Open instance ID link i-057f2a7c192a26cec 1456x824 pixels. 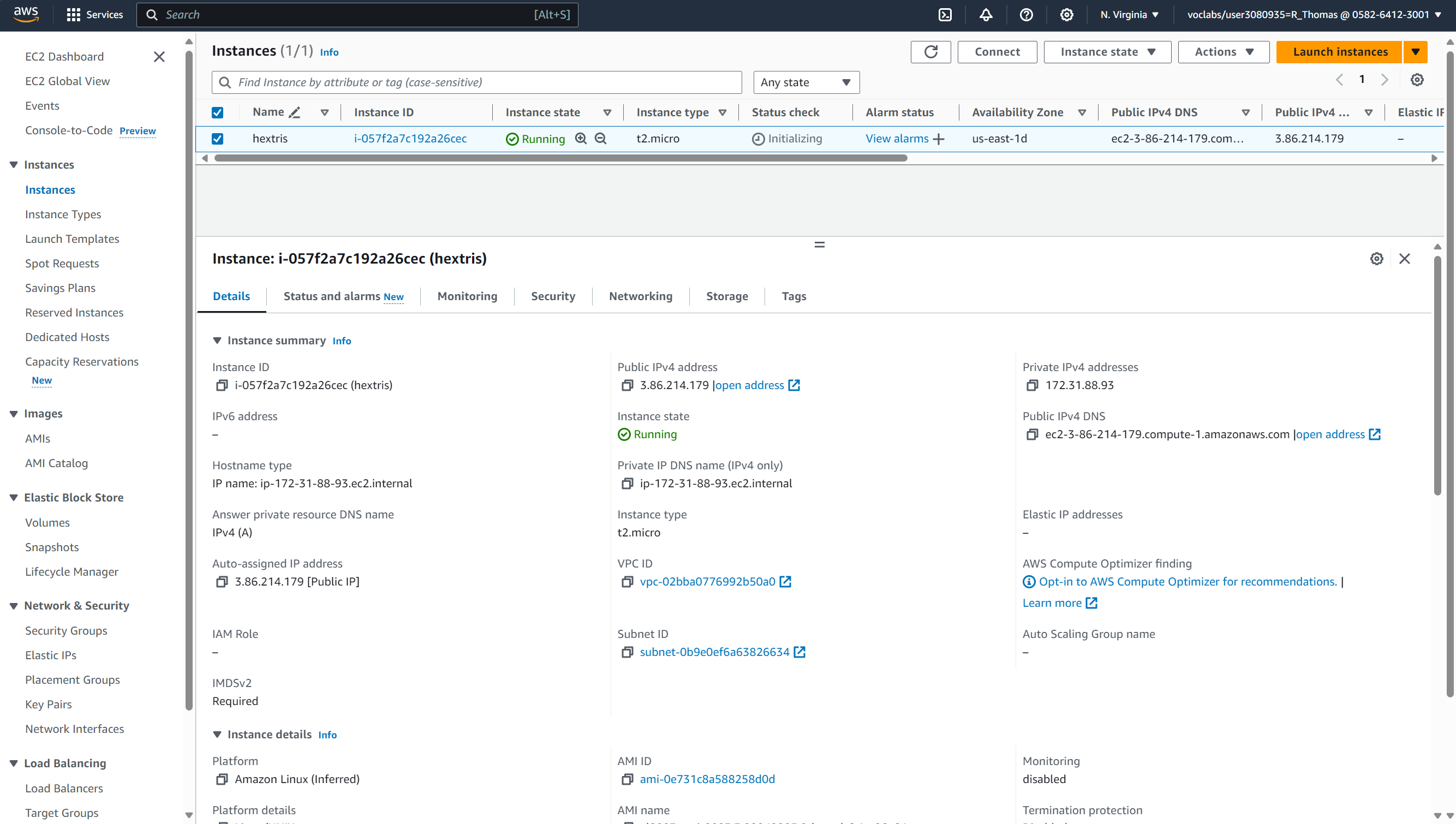pos(410,139)
